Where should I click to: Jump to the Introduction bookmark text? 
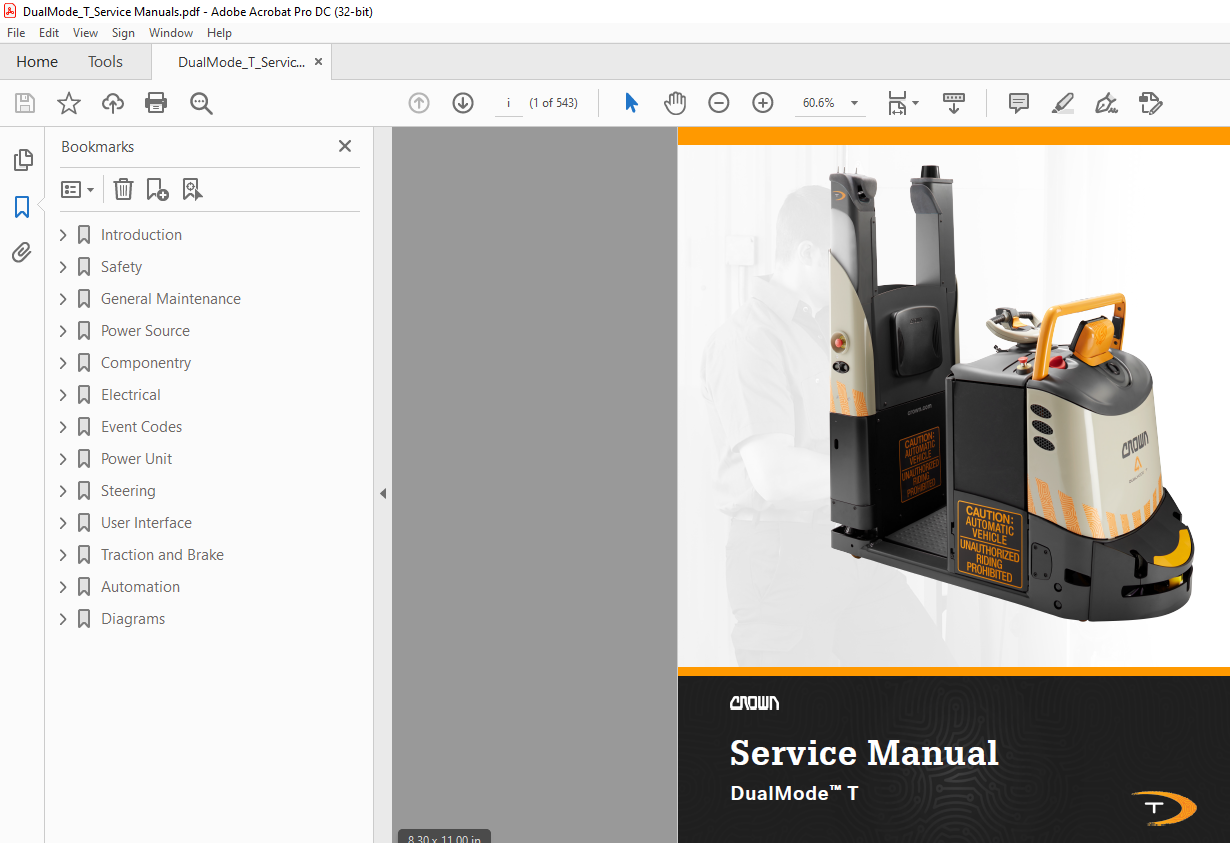[x=141, y=235]
